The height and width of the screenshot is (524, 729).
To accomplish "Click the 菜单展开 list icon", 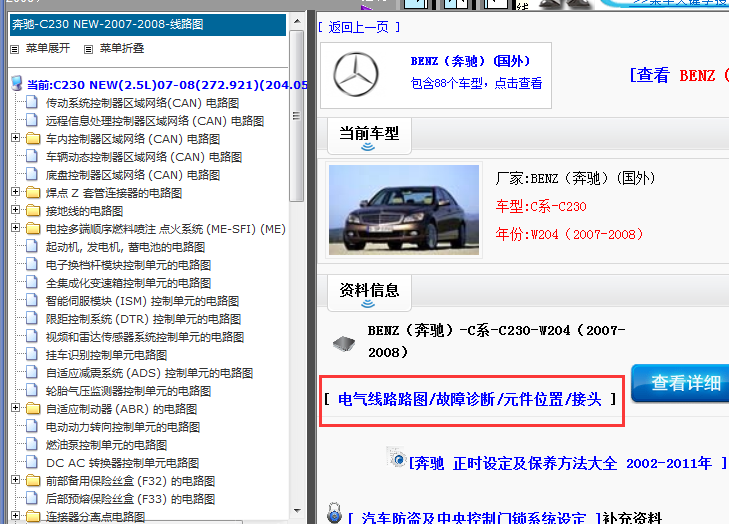I will (14, 49).
